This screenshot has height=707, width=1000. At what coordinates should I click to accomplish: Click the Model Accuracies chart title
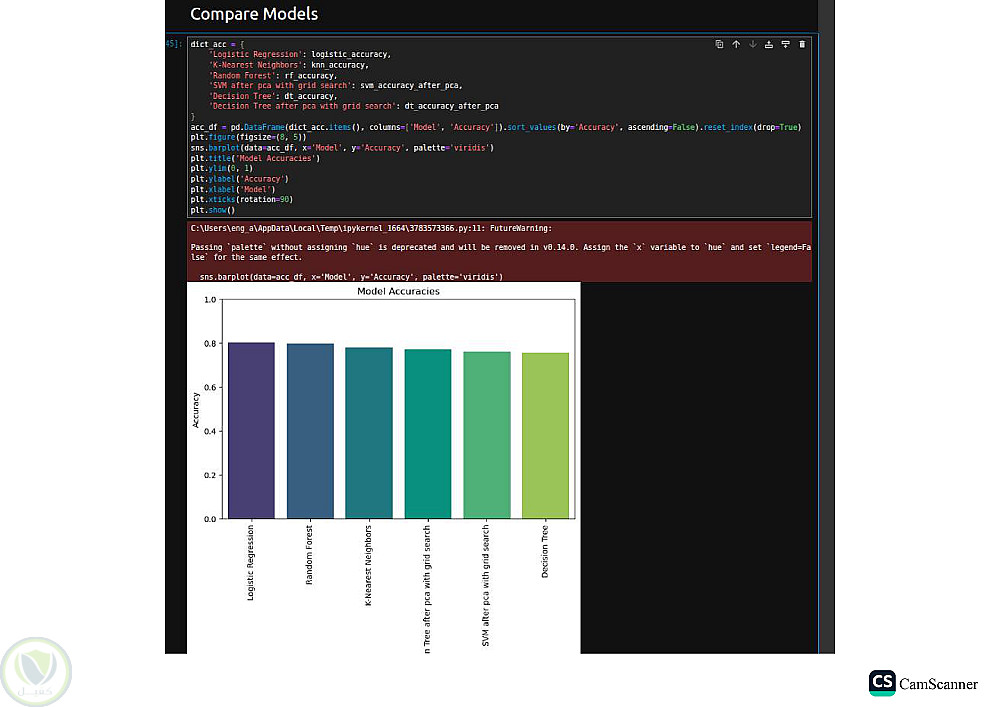click(x=398, y=292)
